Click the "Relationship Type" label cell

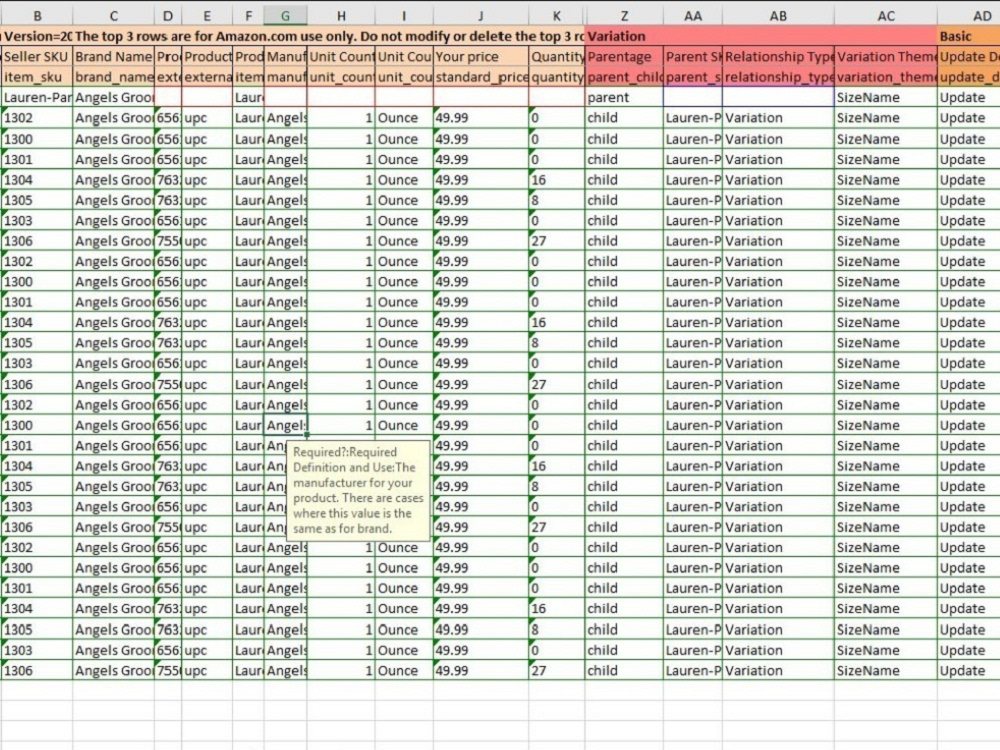pyautogui.click(x=778, y=57)
